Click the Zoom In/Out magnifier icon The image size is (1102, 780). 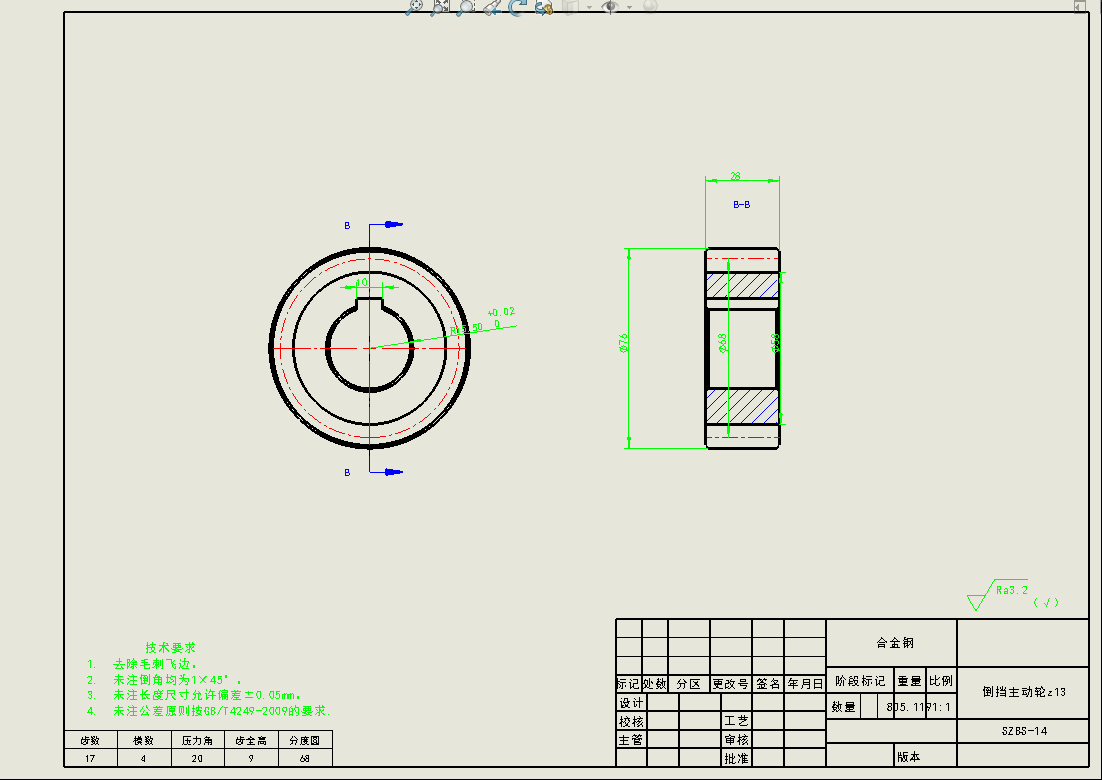[x=466, y=7]
